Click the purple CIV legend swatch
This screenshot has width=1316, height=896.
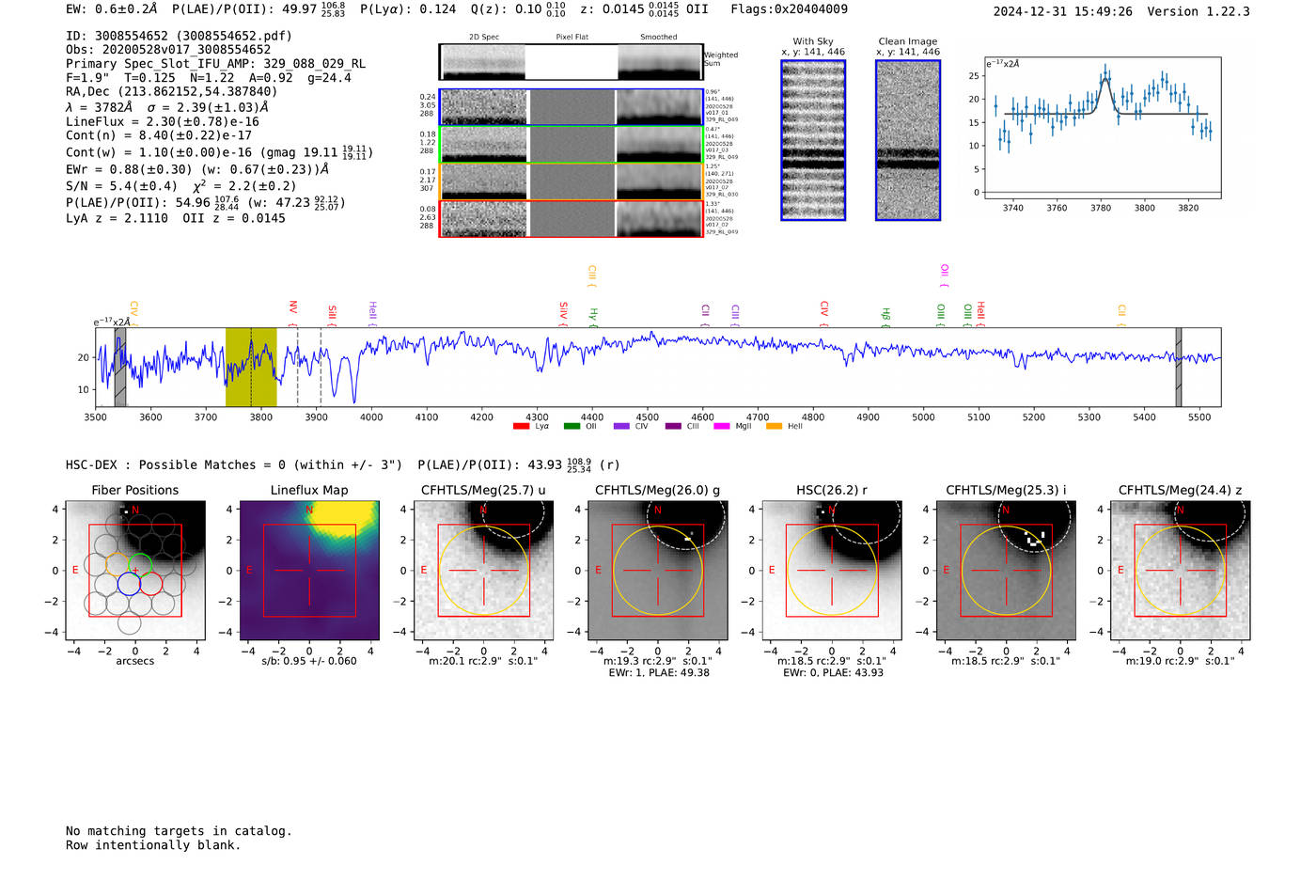pos(621,427)
